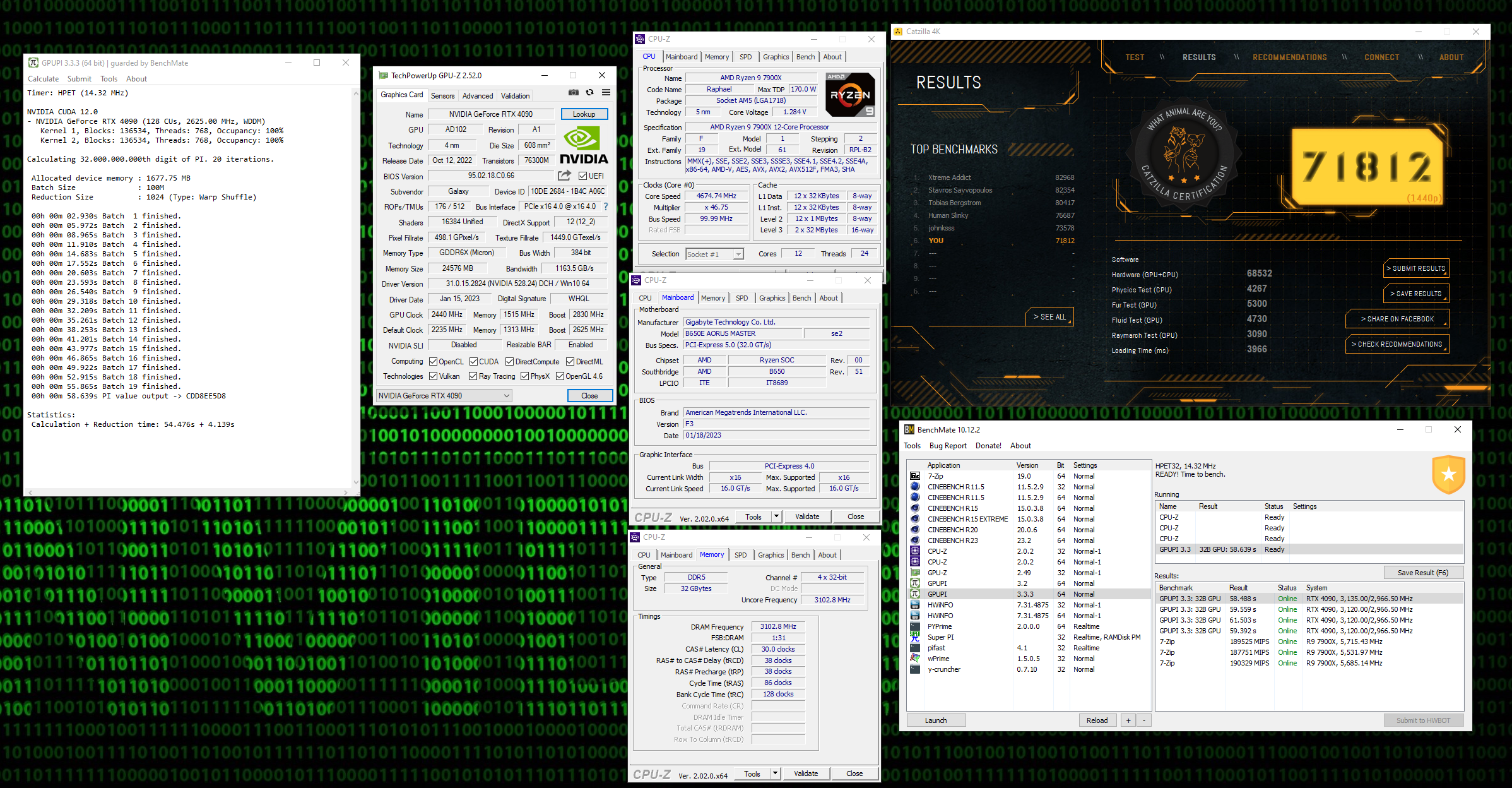Open the GPU-Z hamburger menu
The height and width of the screenshot is (788, 1512).
(606, 92)
